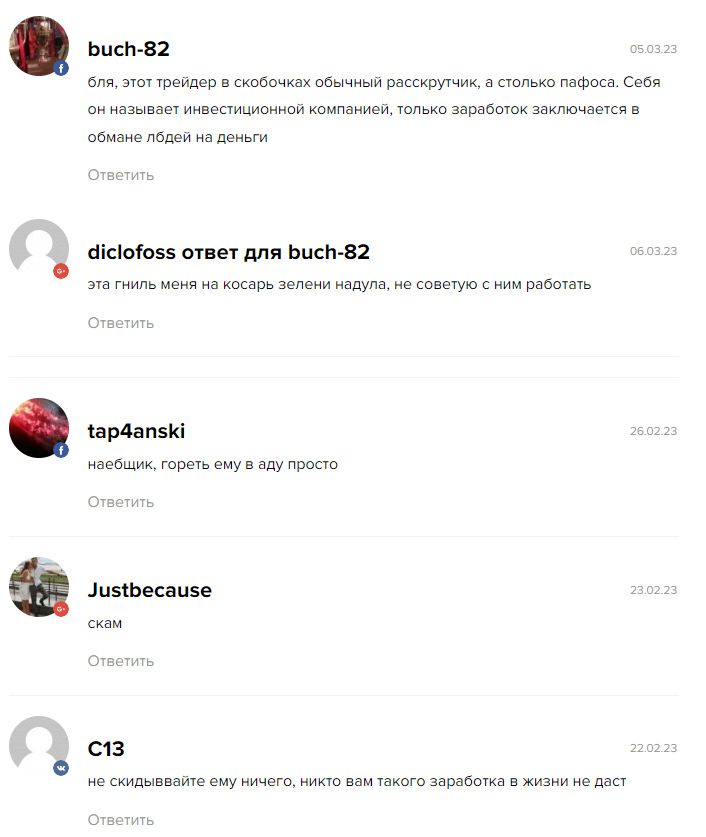Image resolution: width=706 pixels, height=837 pixels.
Task: Open Justbecause profile picture
Action: pyautogui.click(x=39, y=587)
